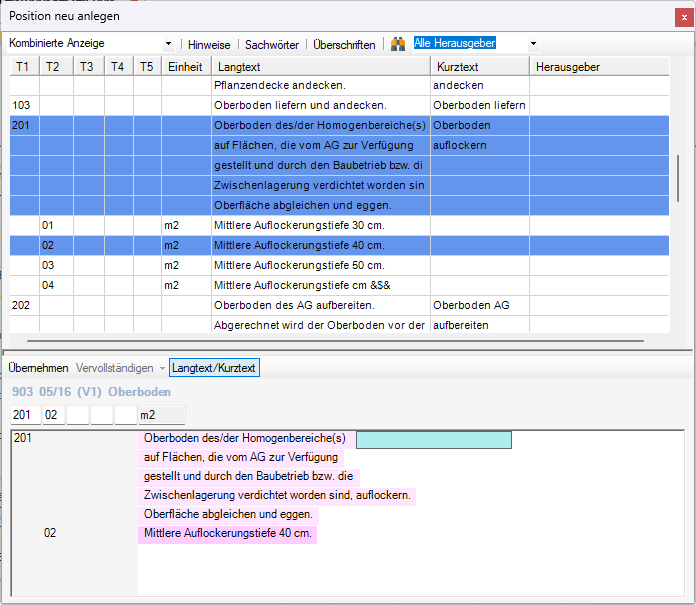Click the horizontal scrollbar below the table
This screenshot has width=696, height=605.
335,341
